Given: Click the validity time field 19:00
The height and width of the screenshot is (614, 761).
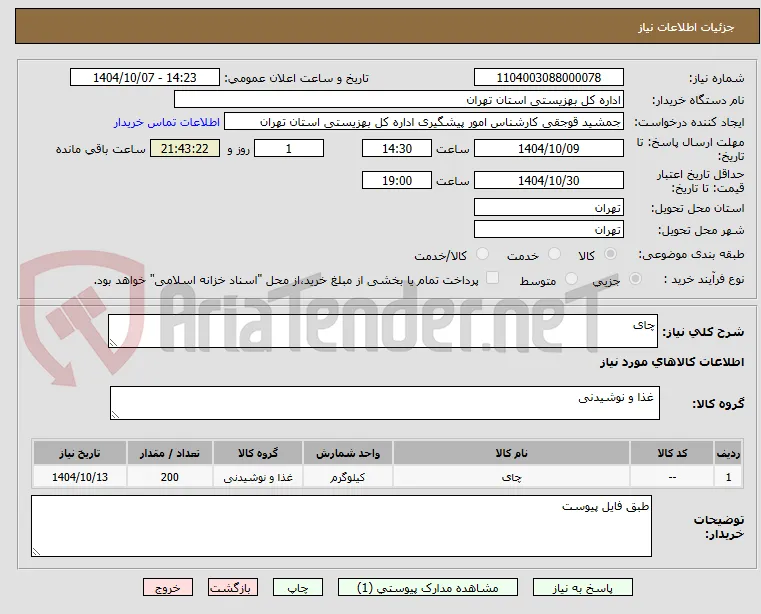Looking at the screenshot, I should click(397, 180).
